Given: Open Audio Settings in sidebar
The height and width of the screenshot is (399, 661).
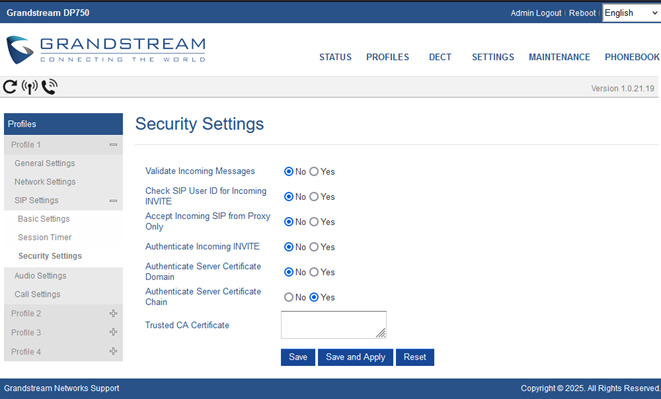Looking at the screenshot, I should tap(40, 276).
